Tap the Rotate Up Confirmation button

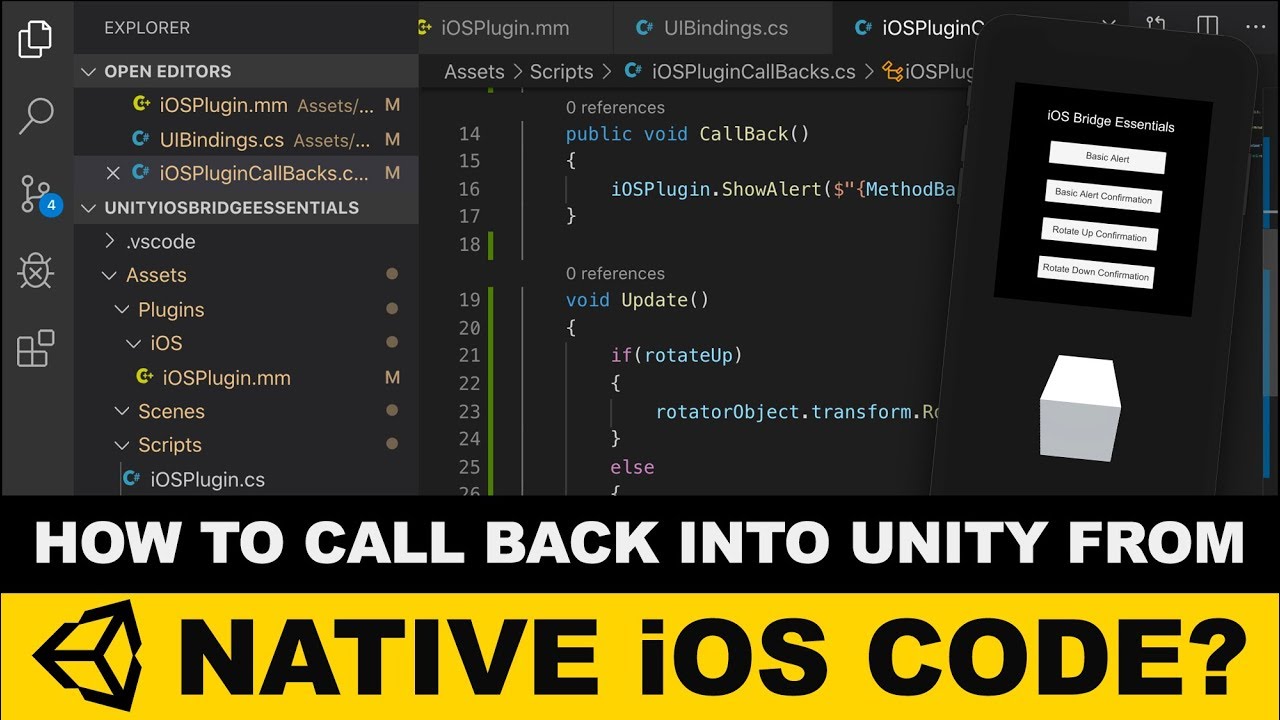[x=1099, y=234]
